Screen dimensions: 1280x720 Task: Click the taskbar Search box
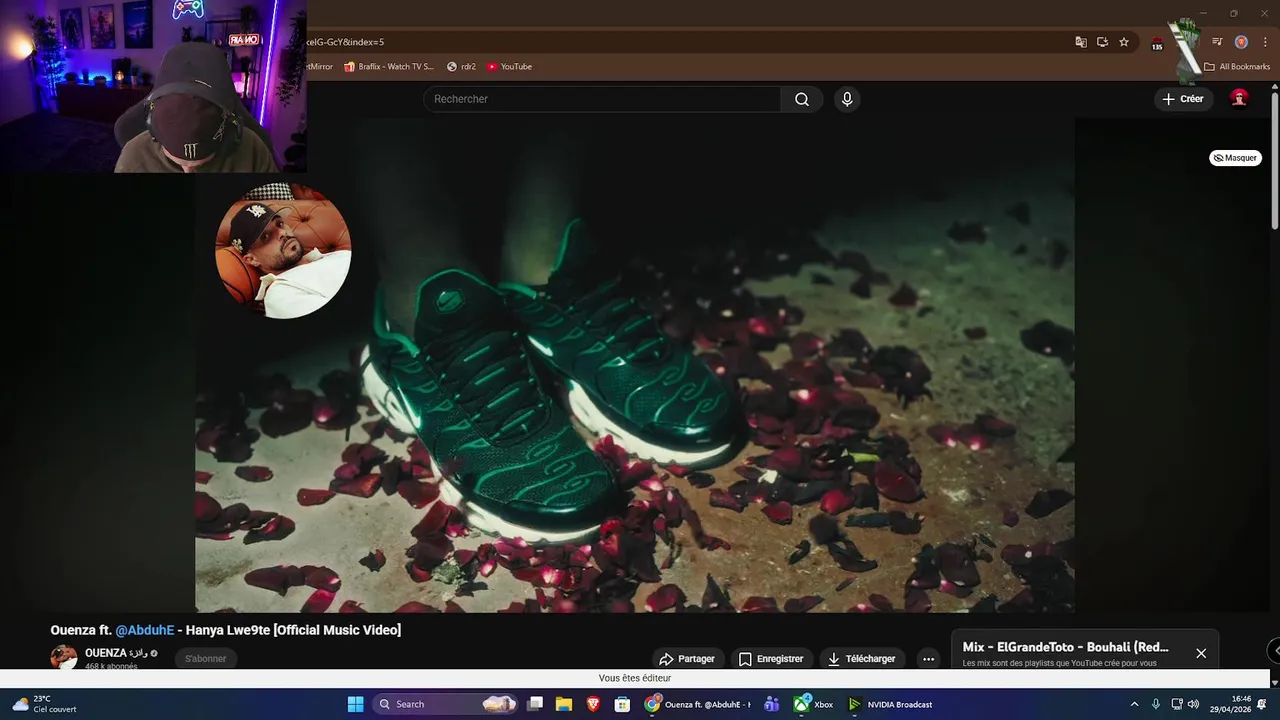(x=447, y=704)
